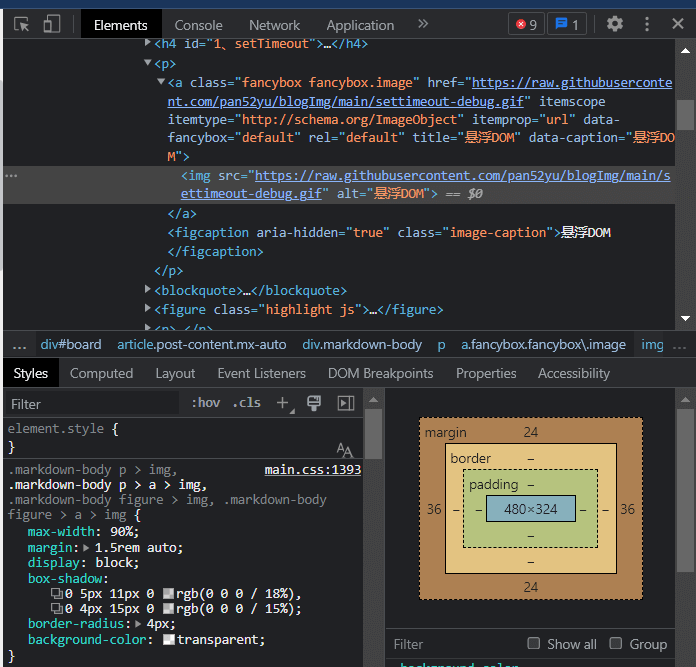Toggle rendering emulations paintbrush icon
696x667 pixels.
click(x=314, y=403)
